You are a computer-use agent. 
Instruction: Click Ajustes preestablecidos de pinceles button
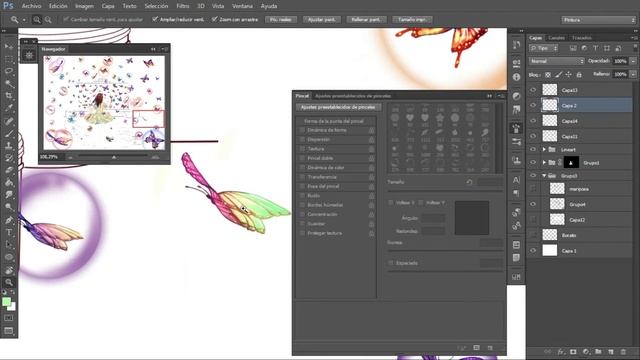pyautogui.click(x=338, y=107)
